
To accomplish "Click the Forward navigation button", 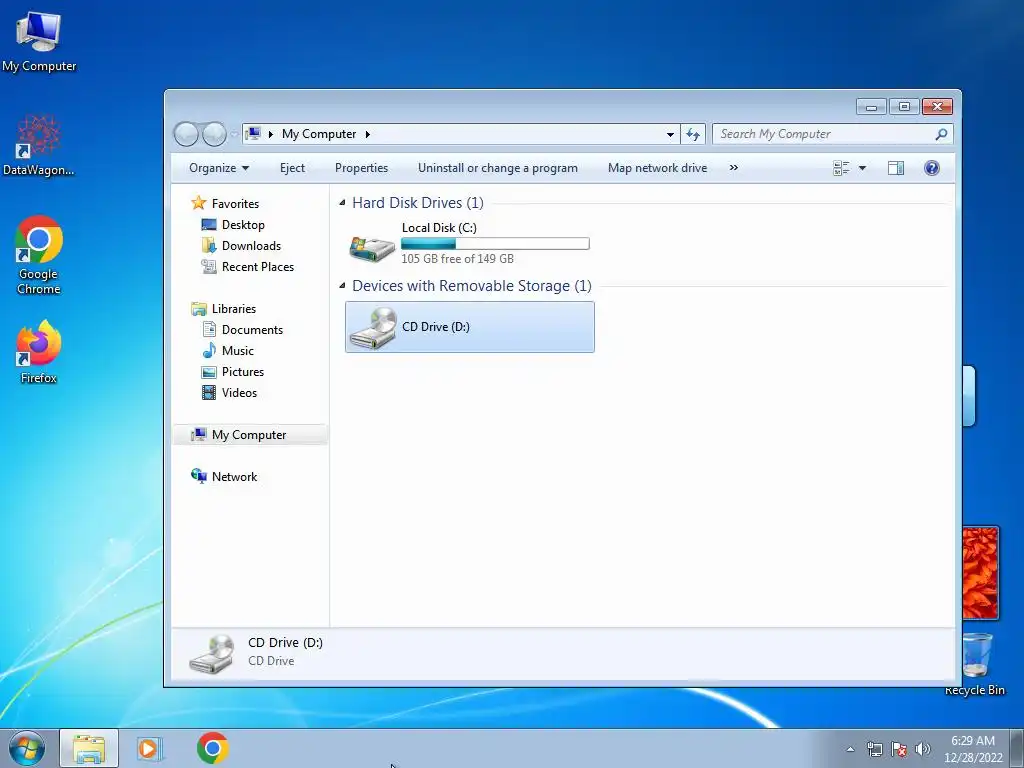I will (214, 134).
